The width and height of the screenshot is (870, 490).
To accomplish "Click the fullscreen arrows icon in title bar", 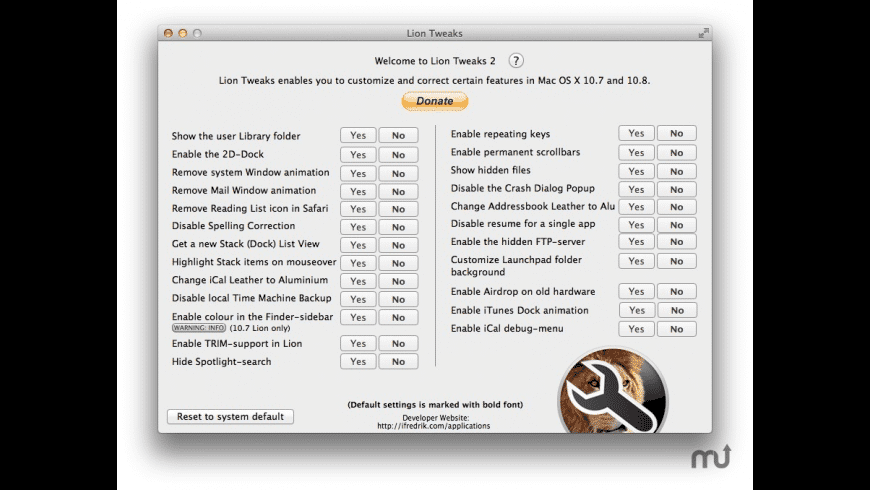I will pyautogui.click(x=703, y=33).
